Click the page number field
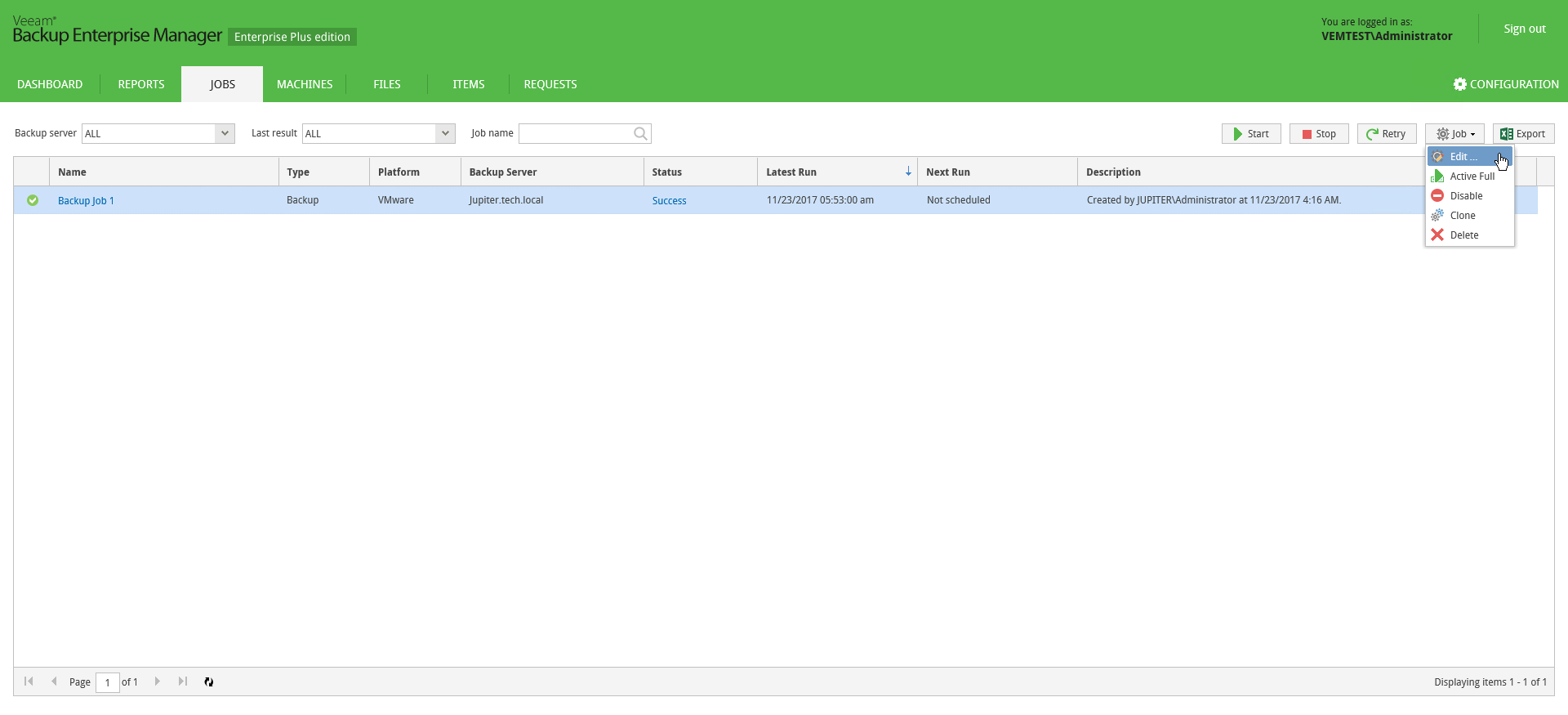The width and height of the screenshot is (1568, 715). 108,682
